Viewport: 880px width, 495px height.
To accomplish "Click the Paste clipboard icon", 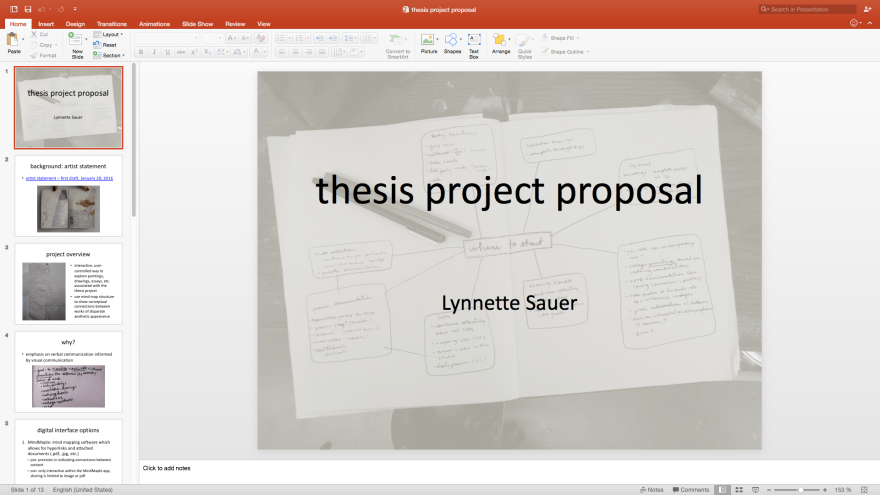I will tap(12, 39).
